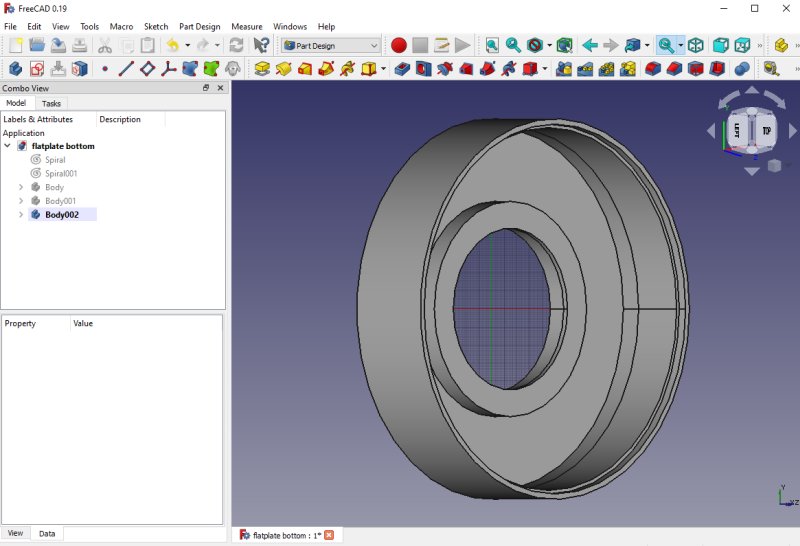Click the Groove tool
The image size is (800, 546).
click(445, 68)
